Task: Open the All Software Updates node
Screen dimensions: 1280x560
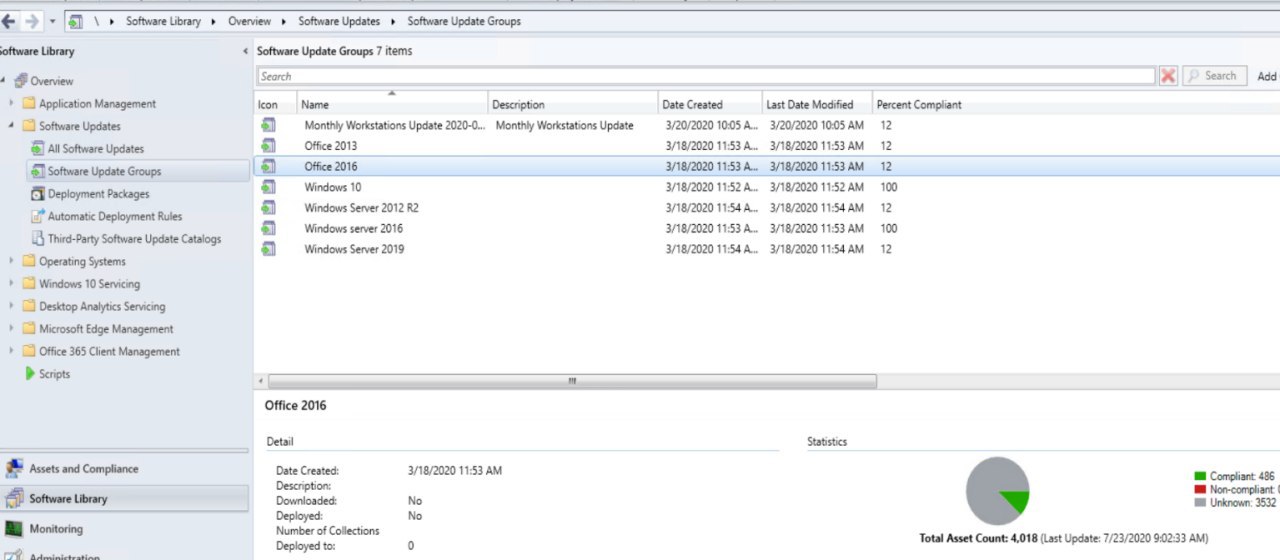Action: tap(95, 149)
